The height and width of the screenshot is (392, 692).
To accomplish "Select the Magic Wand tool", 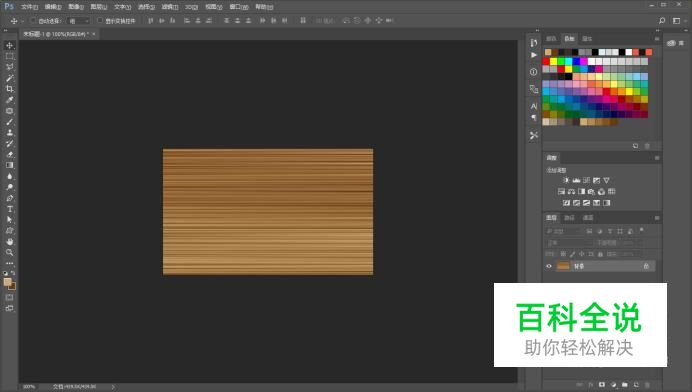I will point(9,78).
